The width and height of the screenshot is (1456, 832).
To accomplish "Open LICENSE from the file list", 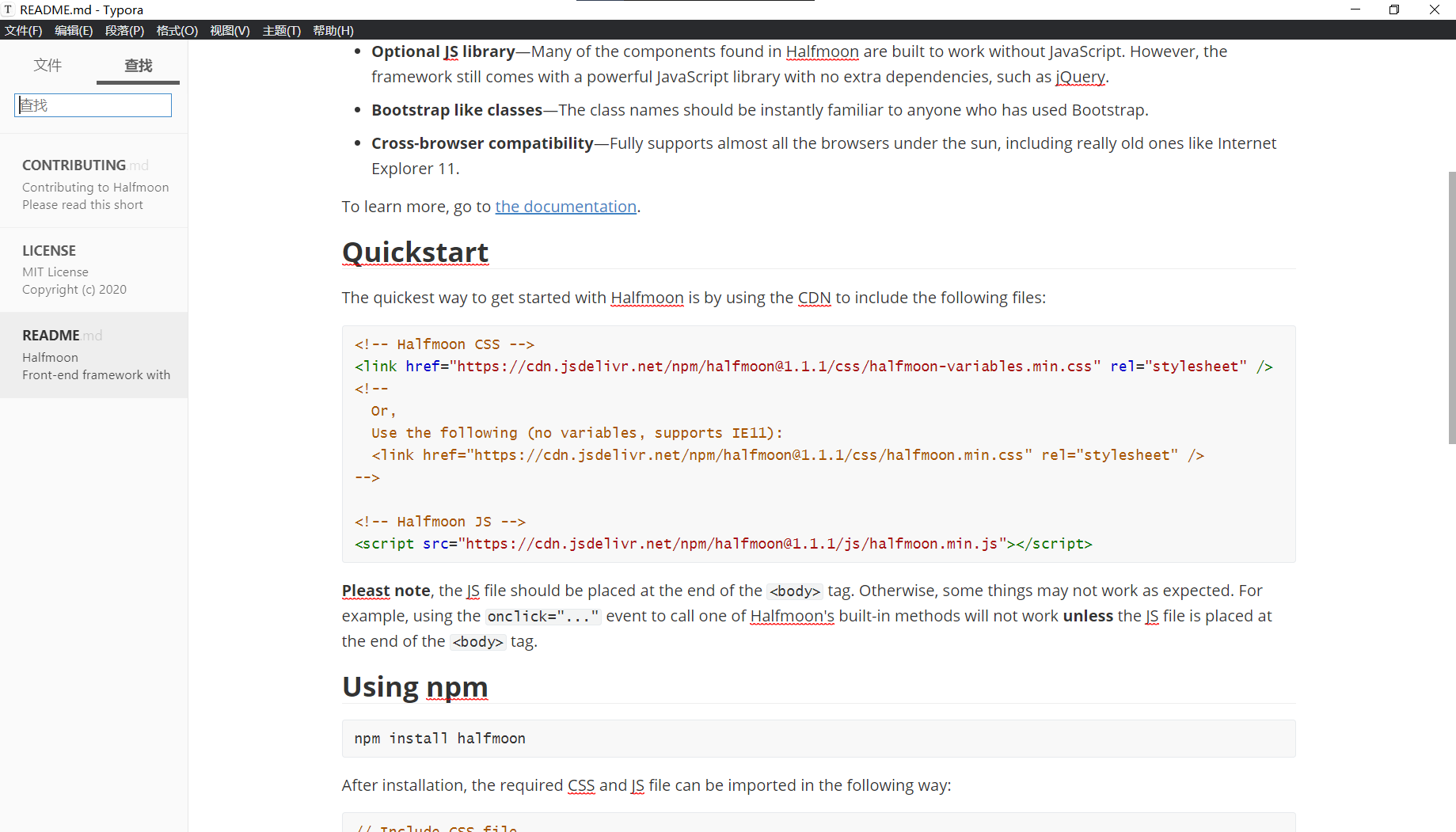I will click(94, 270).
